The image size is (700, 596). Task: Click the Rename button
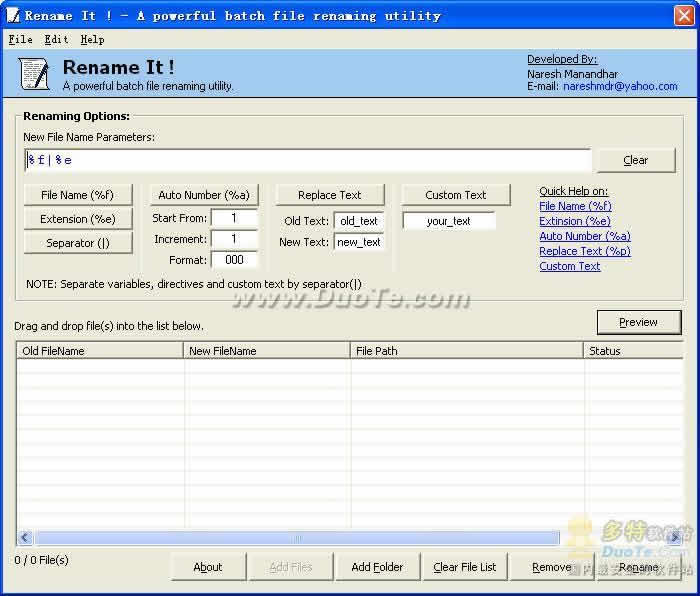click(x=639, y=567)
